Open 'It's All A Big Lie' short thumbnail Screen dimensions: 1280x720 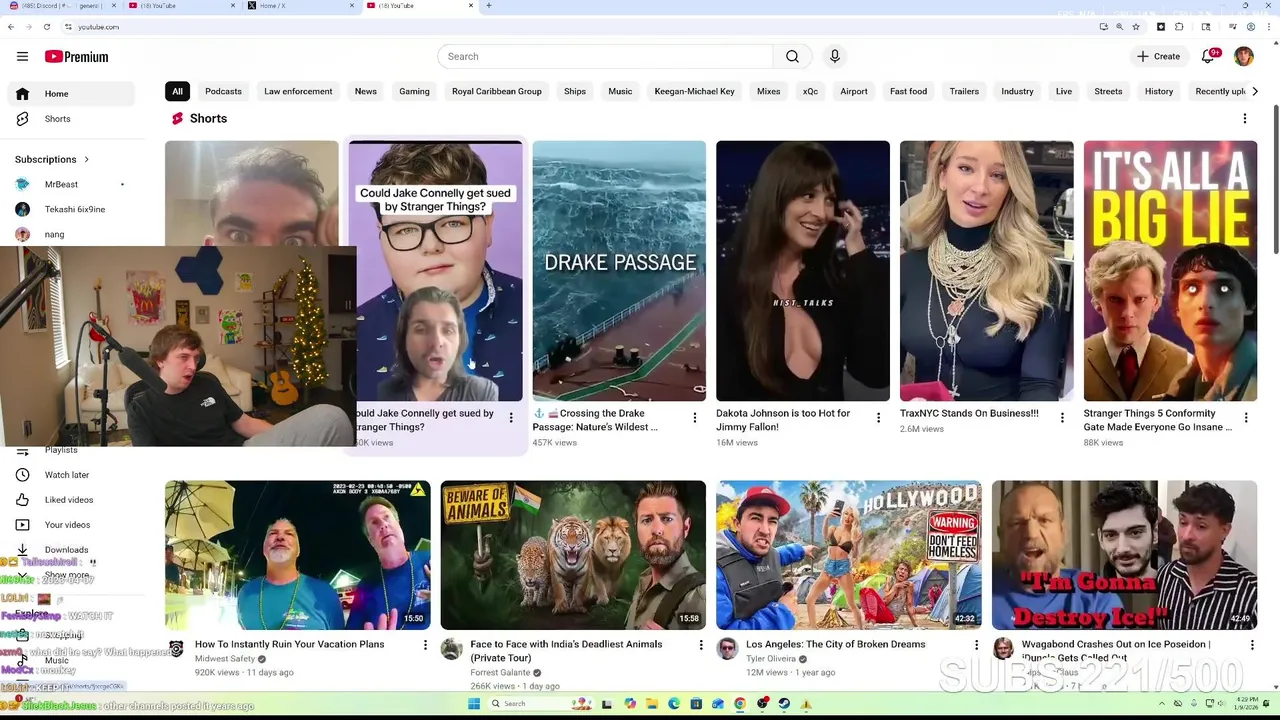(x=1170, y=271)
